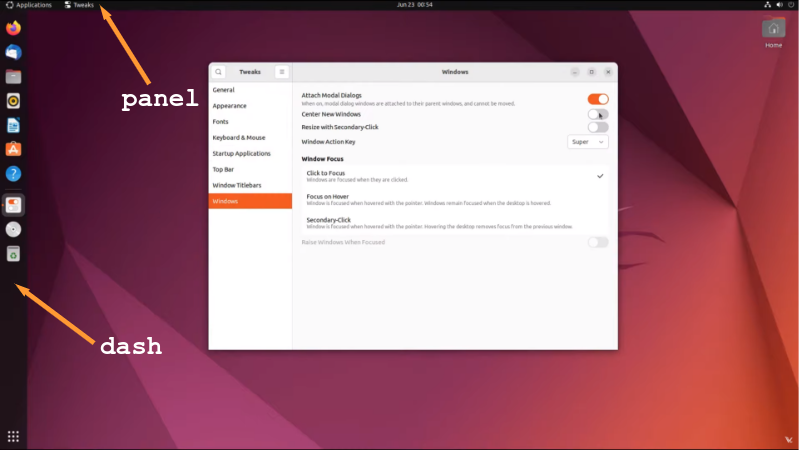Screen dimensions: 800x451
Task: Open the disc drive icon in dock
Action: (x=13, y=230)
